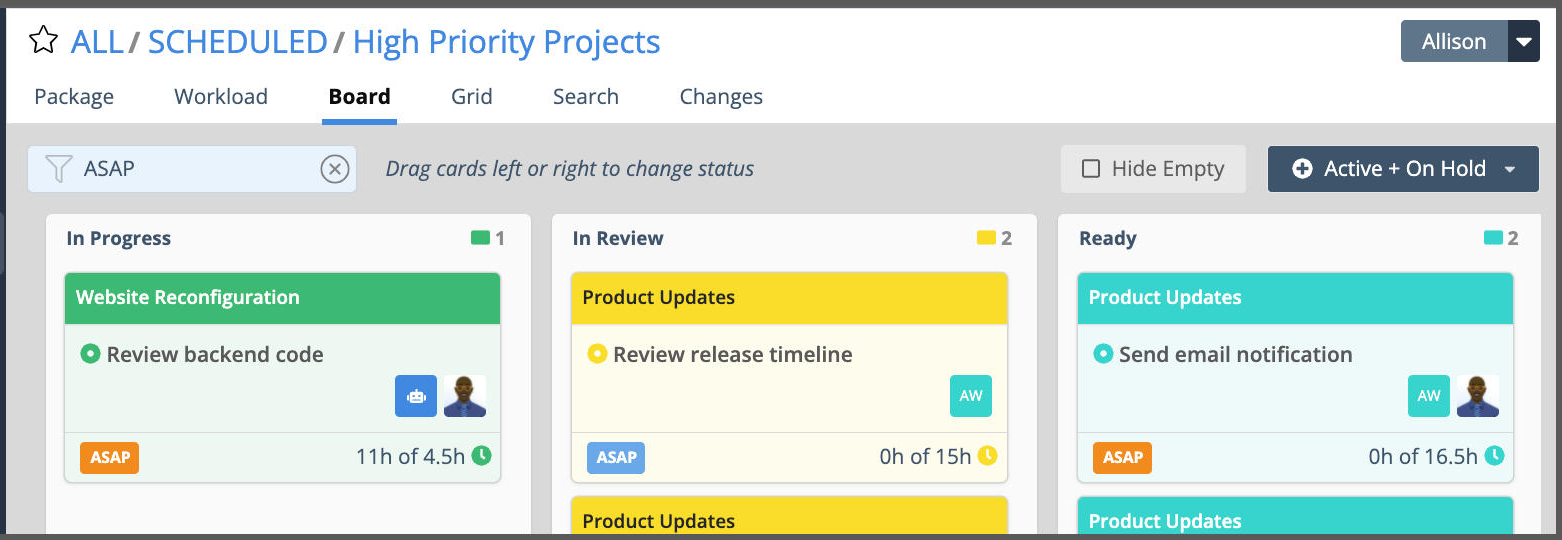Screen dimensions: 1562x540
Task: Open the Changes tab
Action: [721, 97]
